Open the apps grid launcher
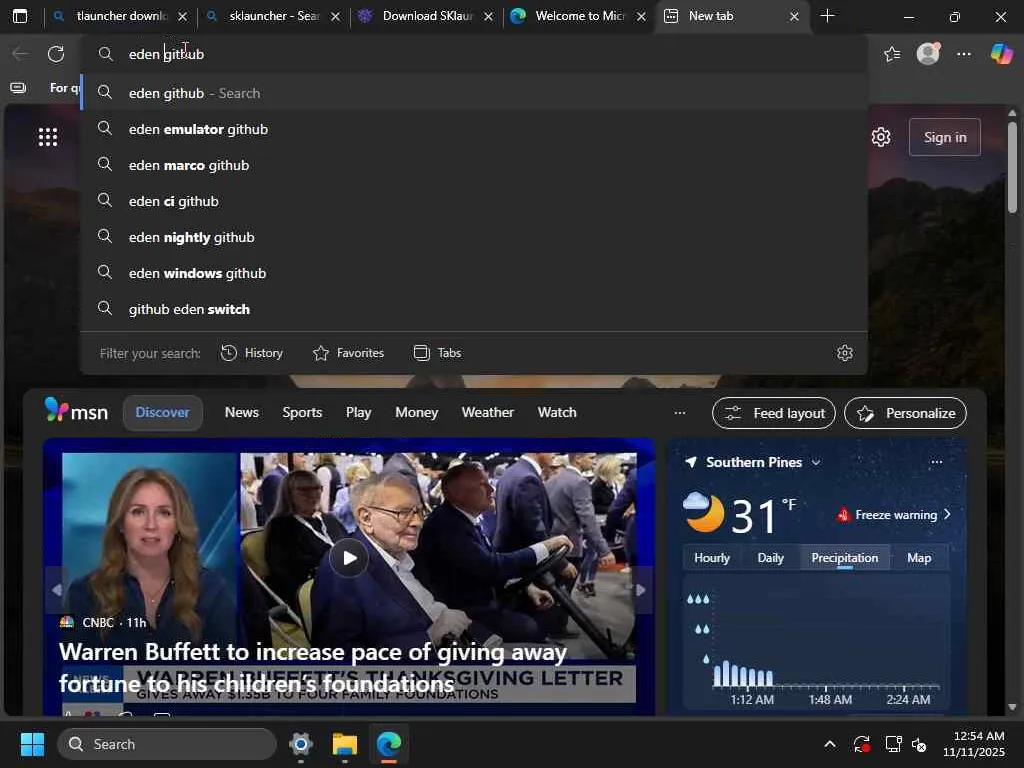The width and height of the screenshot is (1024, 768). pos(48,137)
